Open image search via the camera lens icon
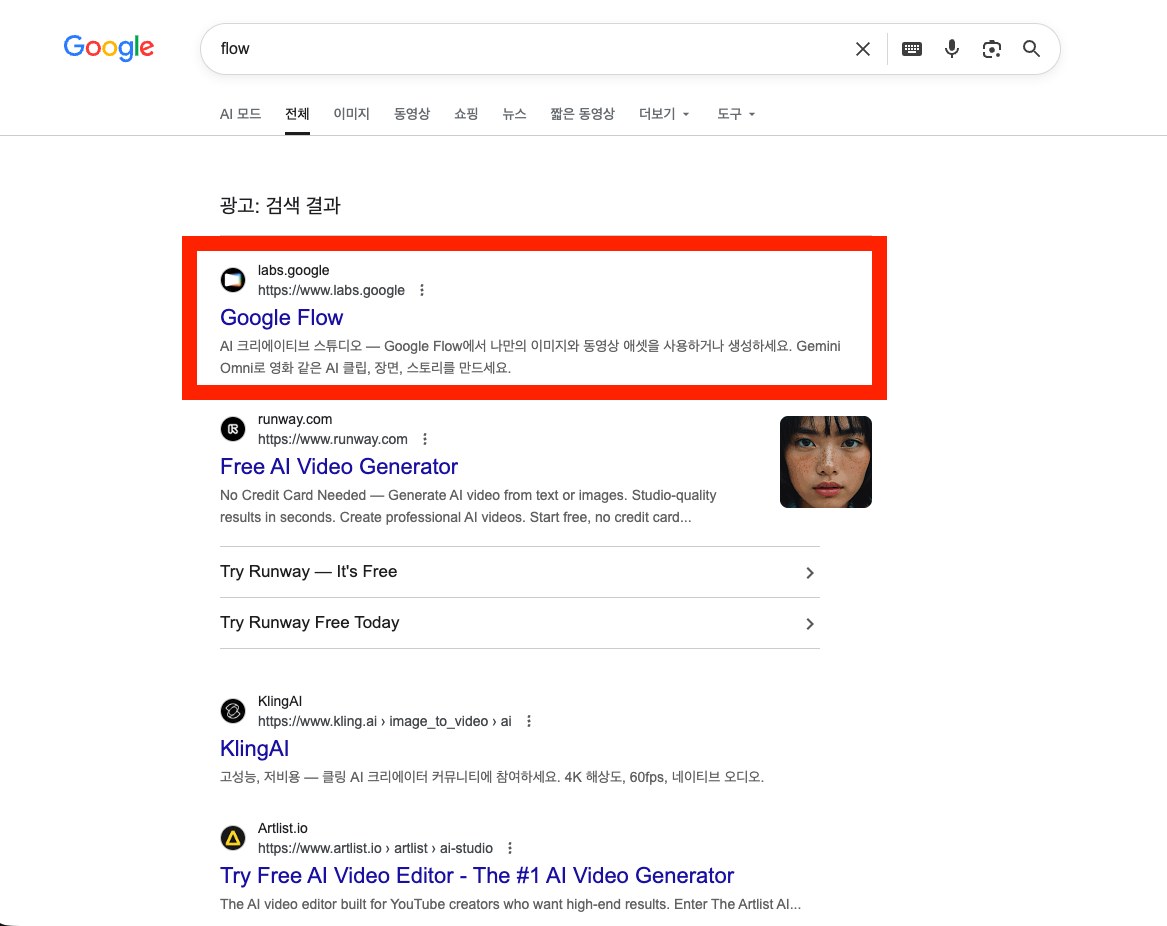This screenshot has height=926, width=1167. [x=991, y=49]
